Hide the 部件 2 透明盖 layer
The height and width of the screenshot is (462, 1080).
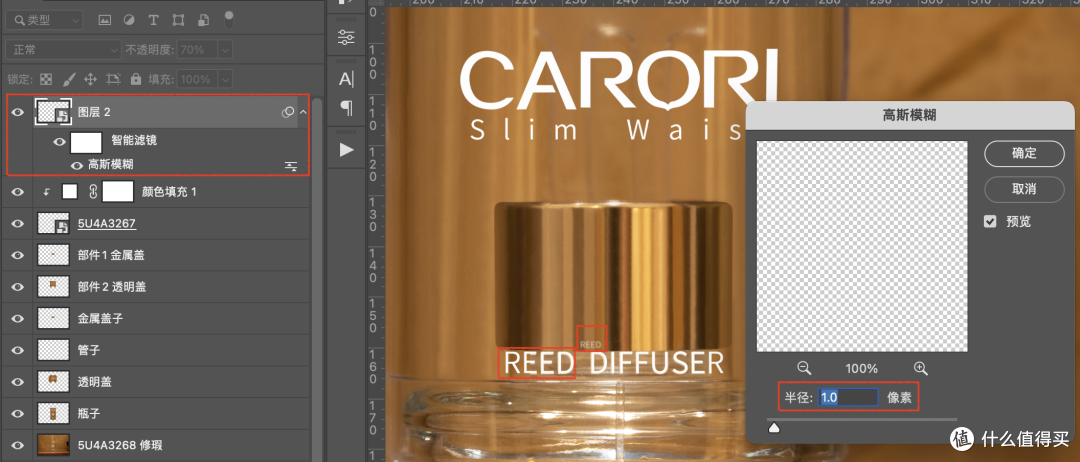[17, 287]
